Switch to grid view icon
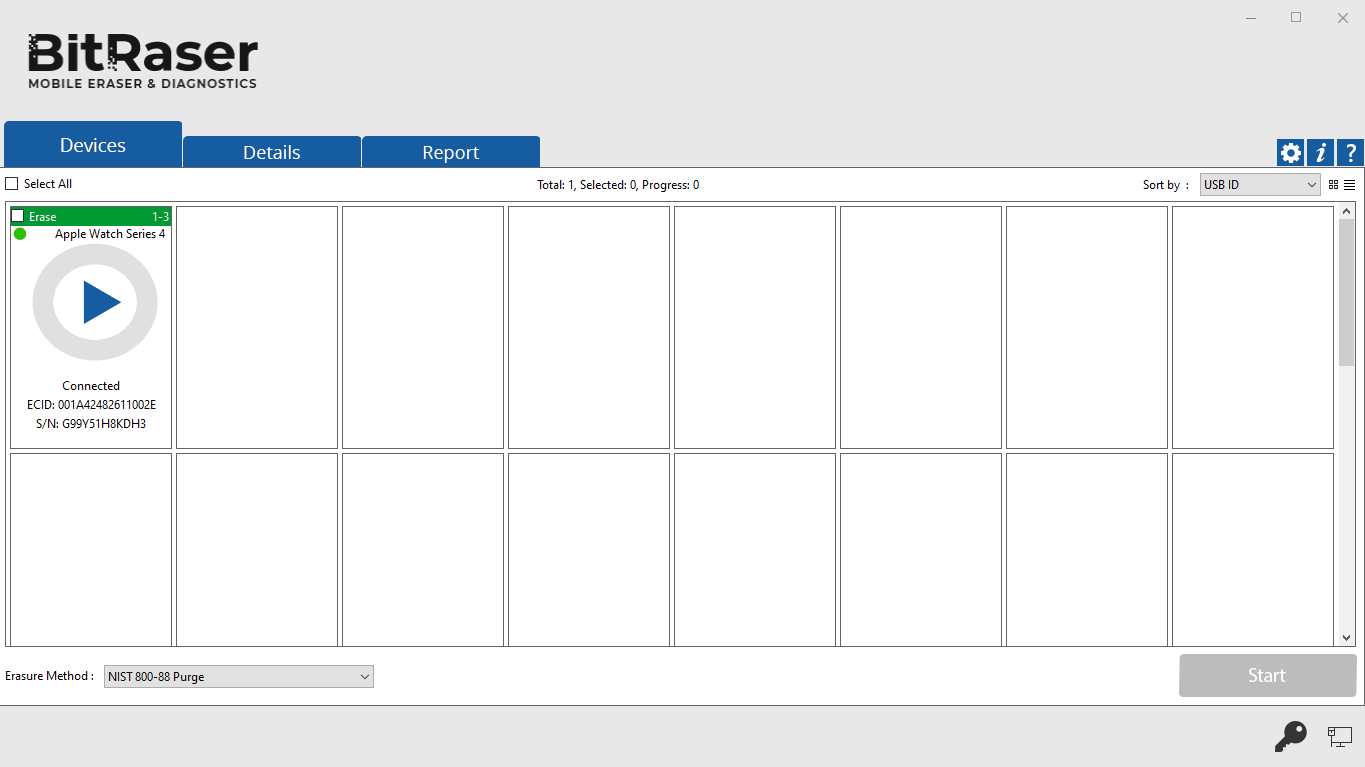Screen dimensions: 1365x767 [1333, 185]
